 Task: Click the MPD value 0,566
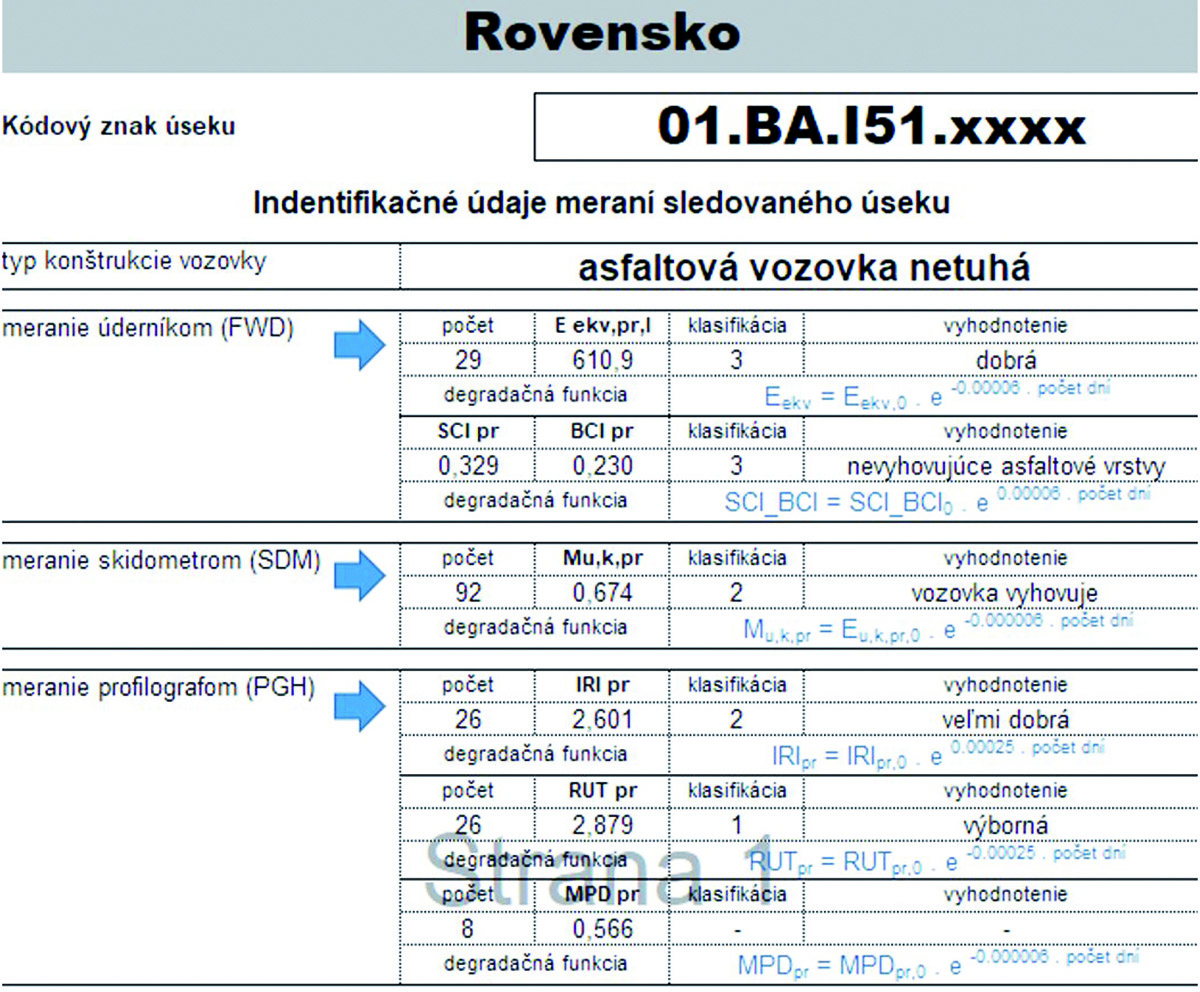601,930
